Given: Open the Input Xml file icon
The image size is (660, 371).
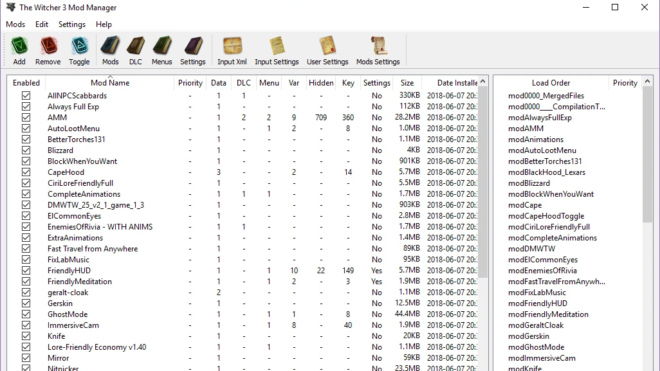Looking at the screenshot, I should pos(232,51).
